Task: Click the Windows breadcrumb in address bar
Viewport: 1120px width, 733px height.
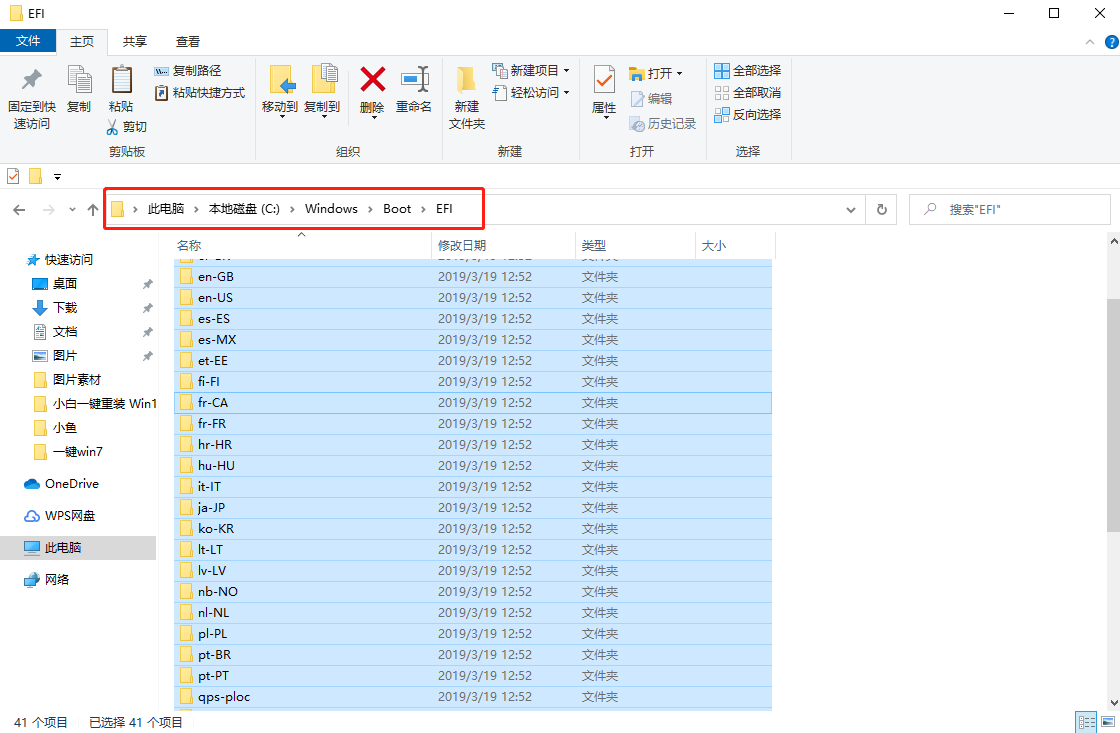Action: pos(331,209)
